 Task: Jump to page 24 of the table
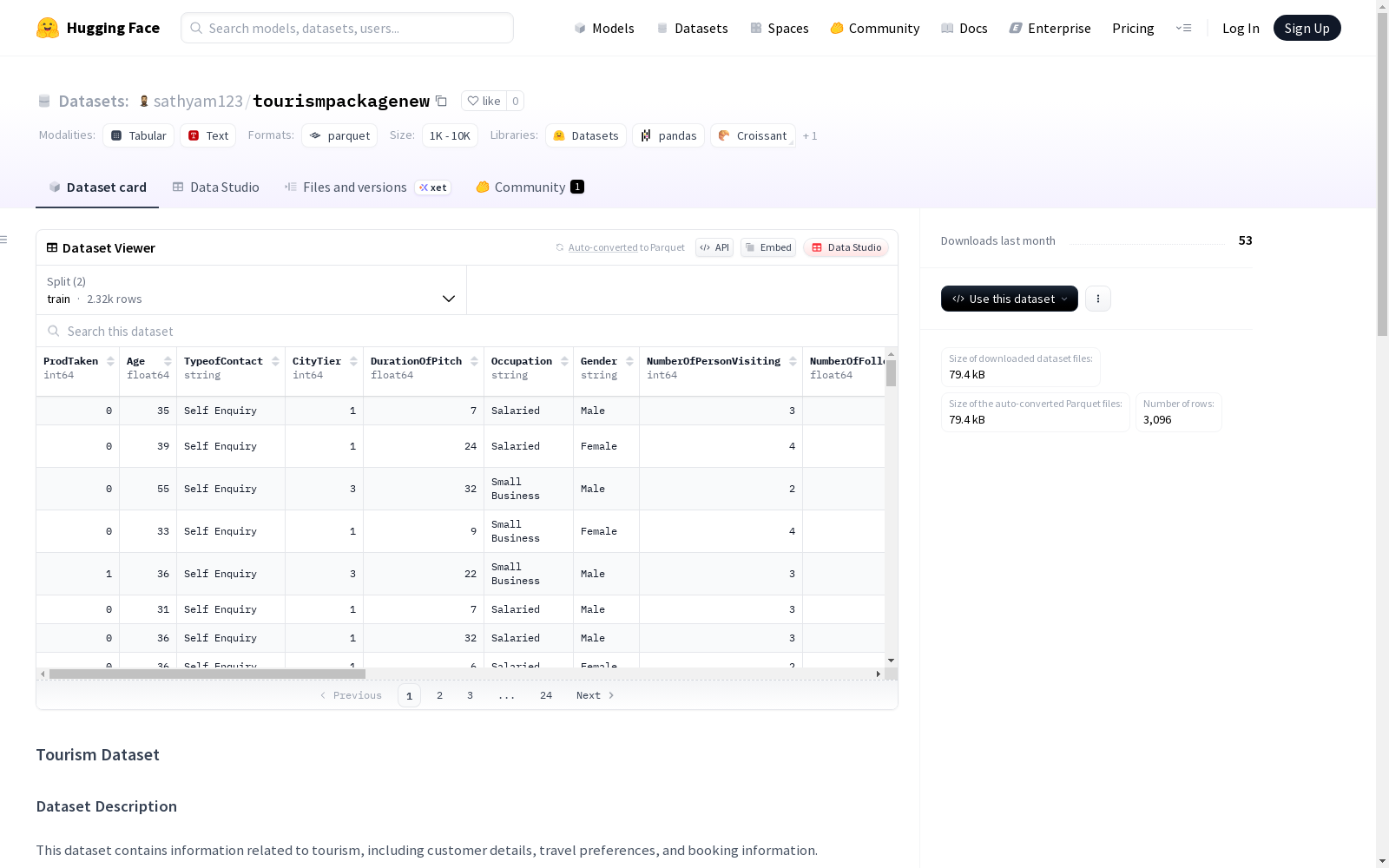[x=546, y=695]
